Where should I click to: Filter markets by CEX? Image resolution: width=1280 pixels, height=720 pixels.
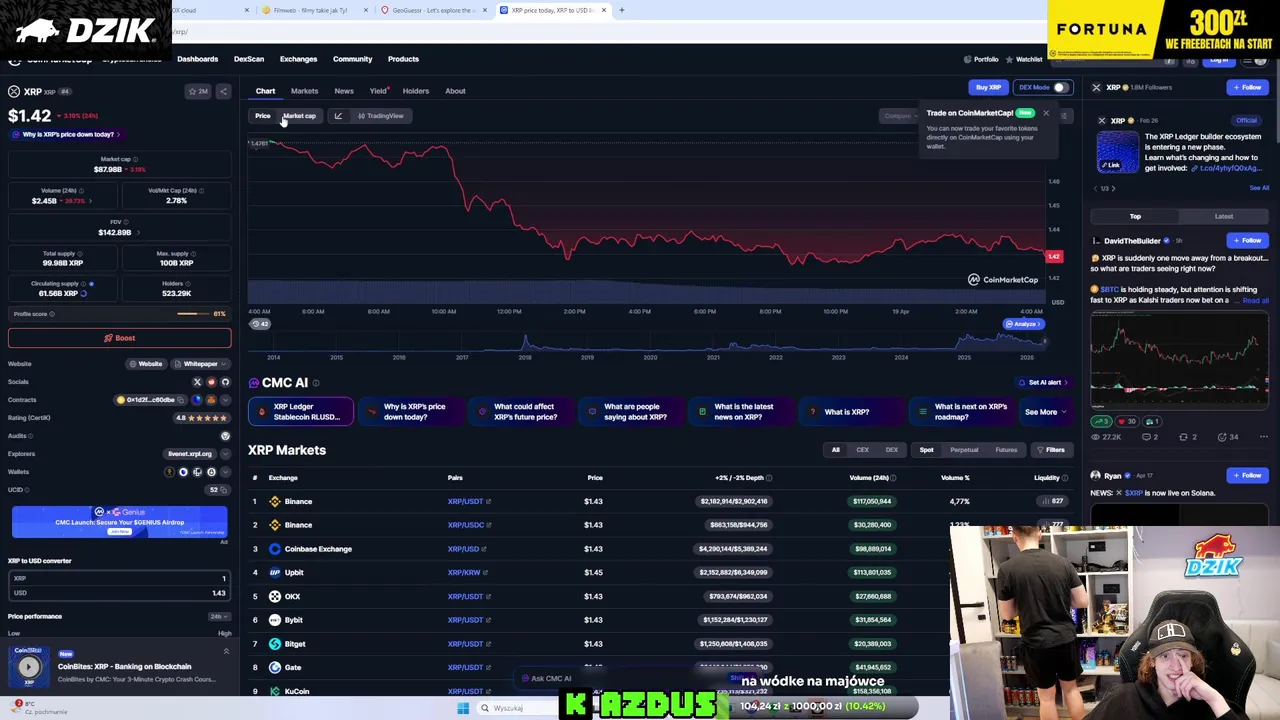point(863,450)
